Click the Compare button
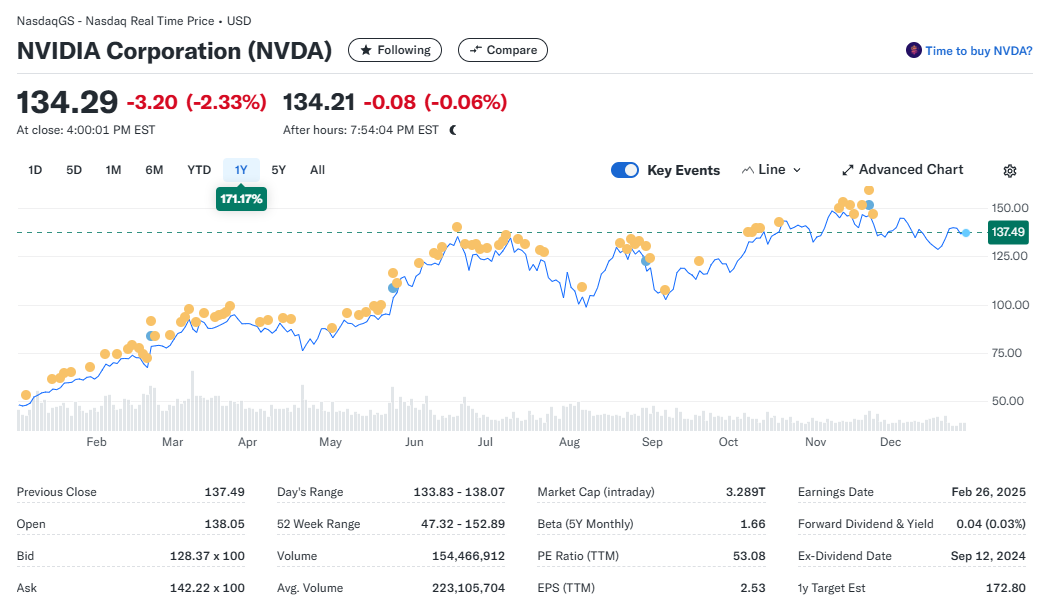Image resolution: width=1042 pixels, height=607 pixels. pos(503,51)
